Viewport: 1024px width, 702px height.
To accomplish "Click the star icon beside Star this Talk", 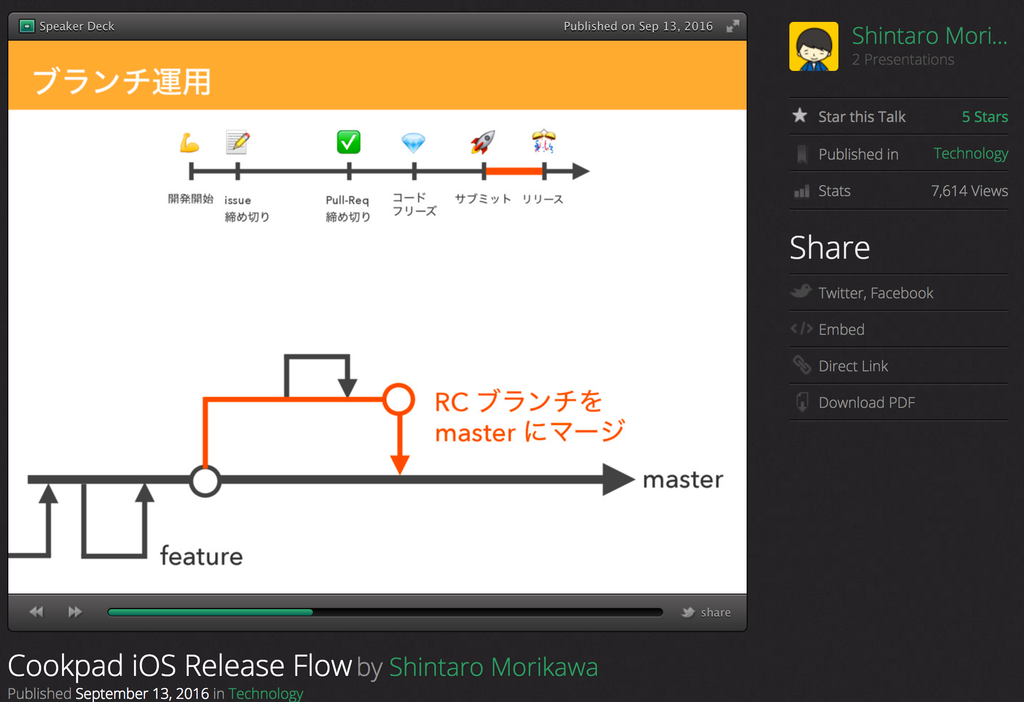I will tap(800, 116).
